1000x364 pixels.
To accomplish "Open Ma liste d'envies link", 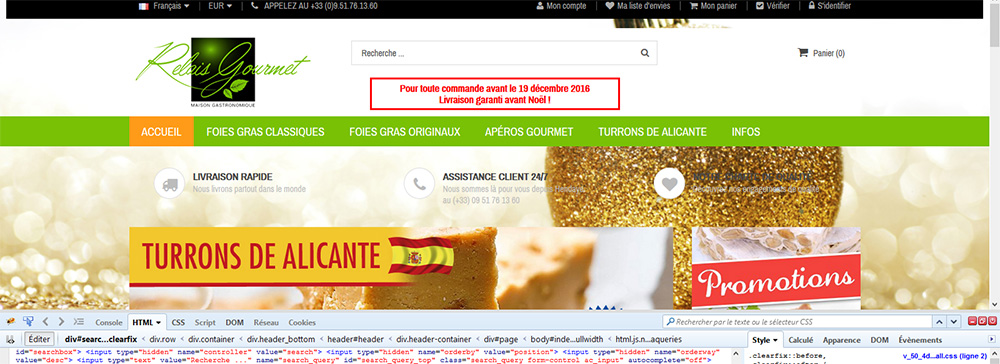I will pos(638,6).
